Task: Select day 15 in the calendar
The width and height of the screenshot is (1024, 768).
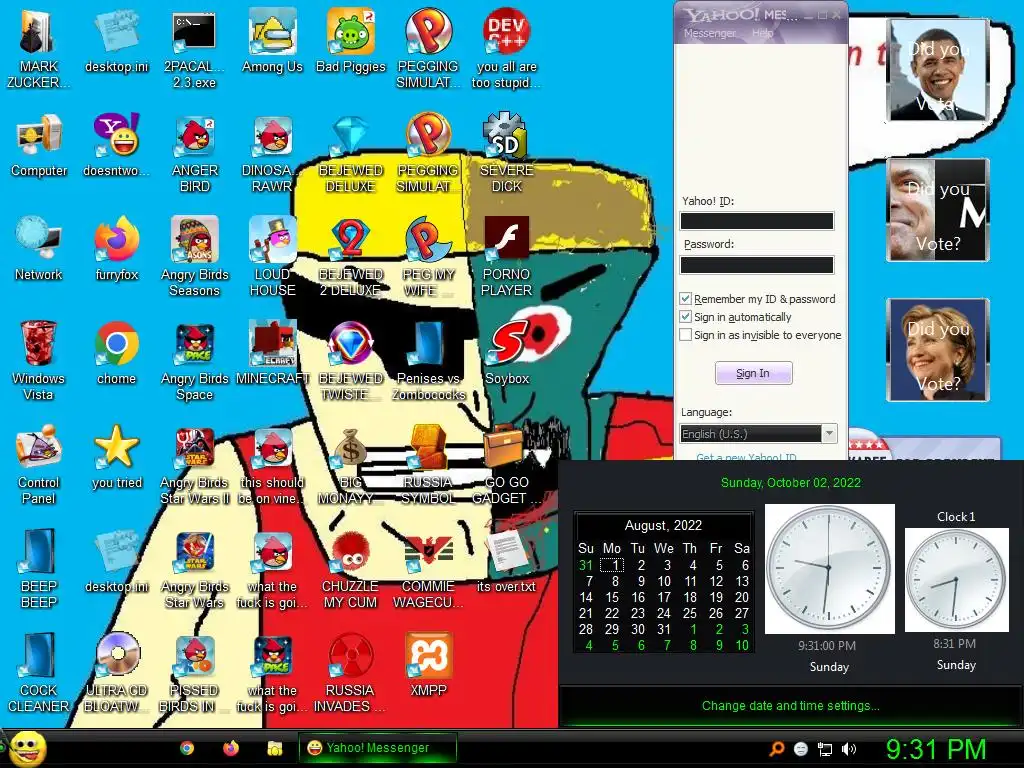Action: pyautogui.click(x=612, y=597)
